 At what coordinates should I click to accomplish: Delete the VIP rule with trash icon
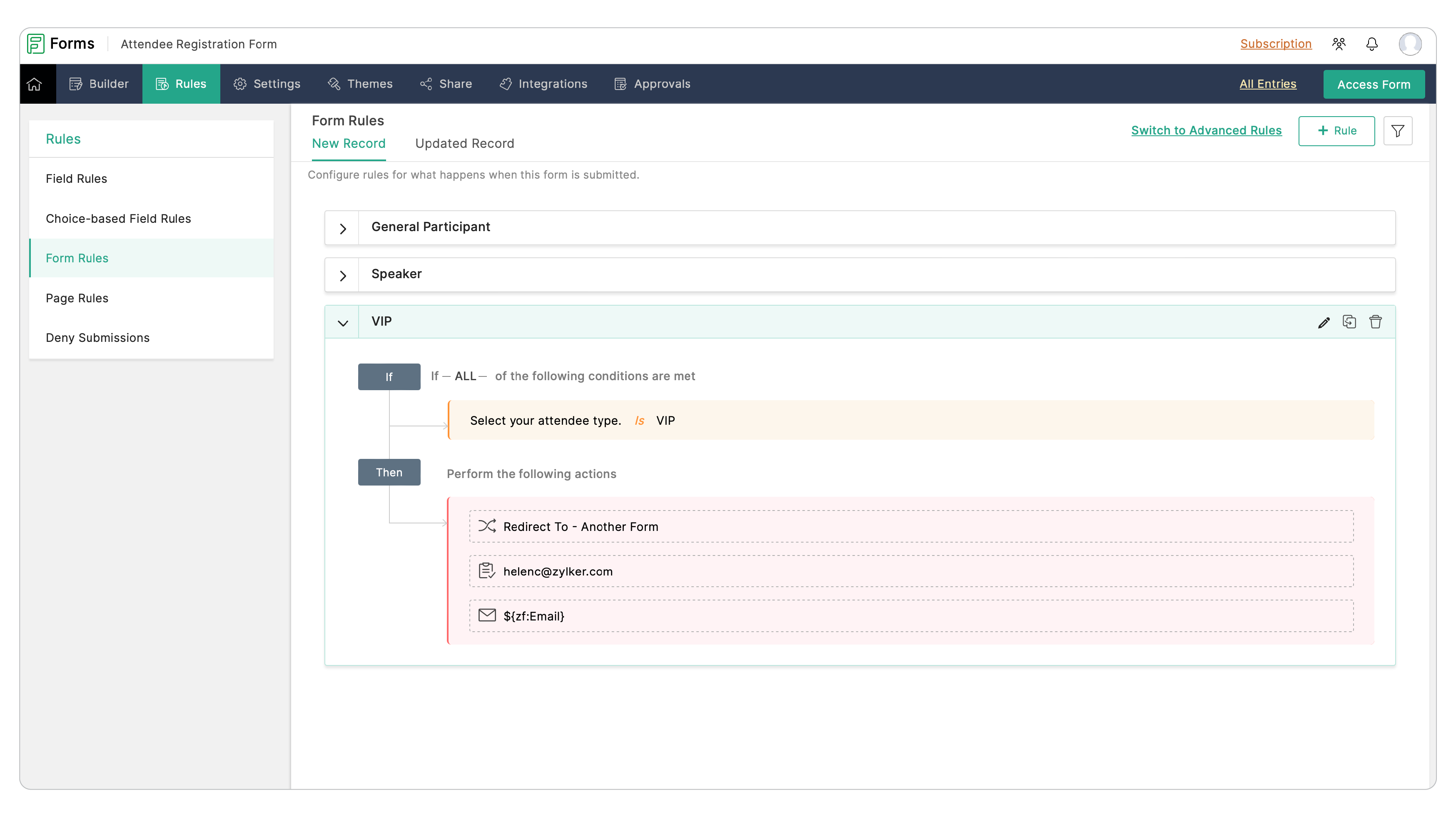1375,322
